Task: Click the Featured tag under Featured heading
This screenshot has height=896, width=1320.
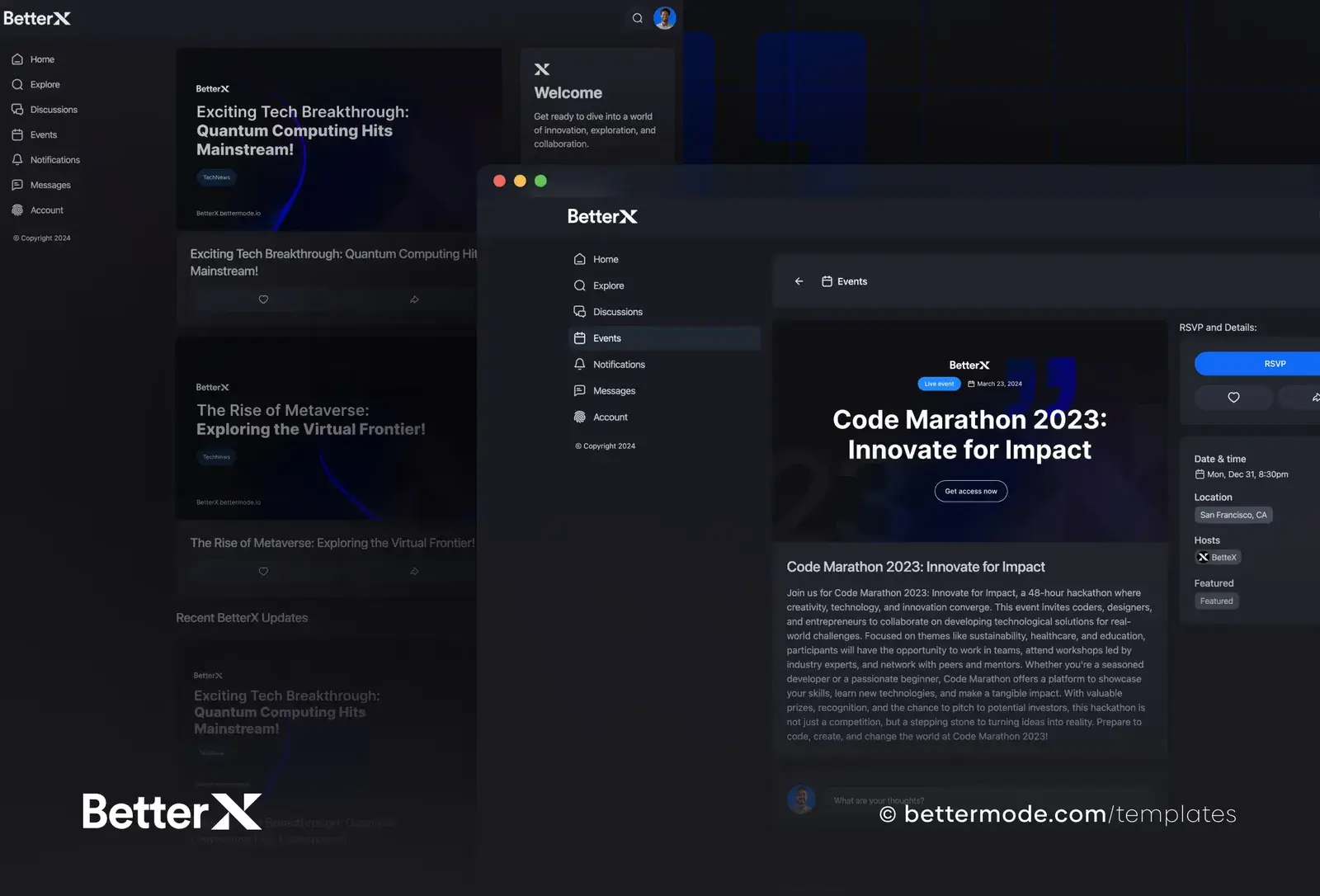Action: (x=1217, y=601)
